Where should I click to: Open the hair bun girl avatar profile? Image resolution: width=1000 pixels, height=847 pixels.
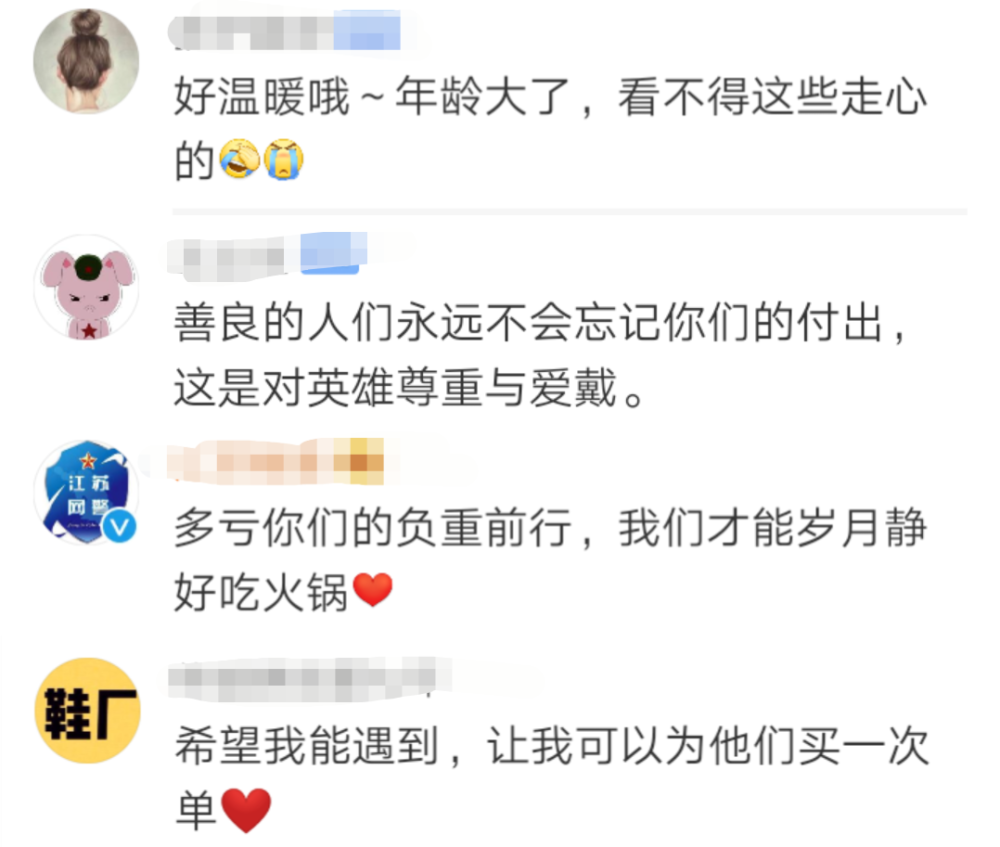point(86,61)
